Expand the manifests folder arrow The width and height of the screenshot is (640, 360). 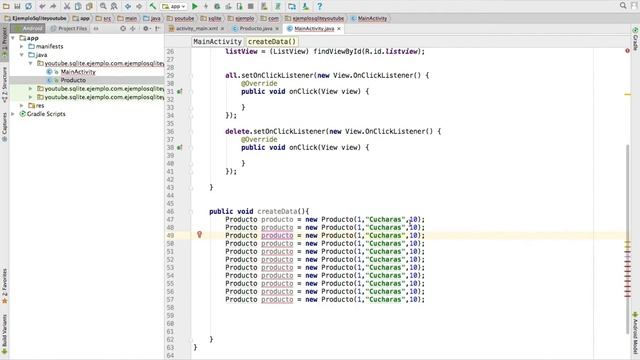click(x=22, y=47)
